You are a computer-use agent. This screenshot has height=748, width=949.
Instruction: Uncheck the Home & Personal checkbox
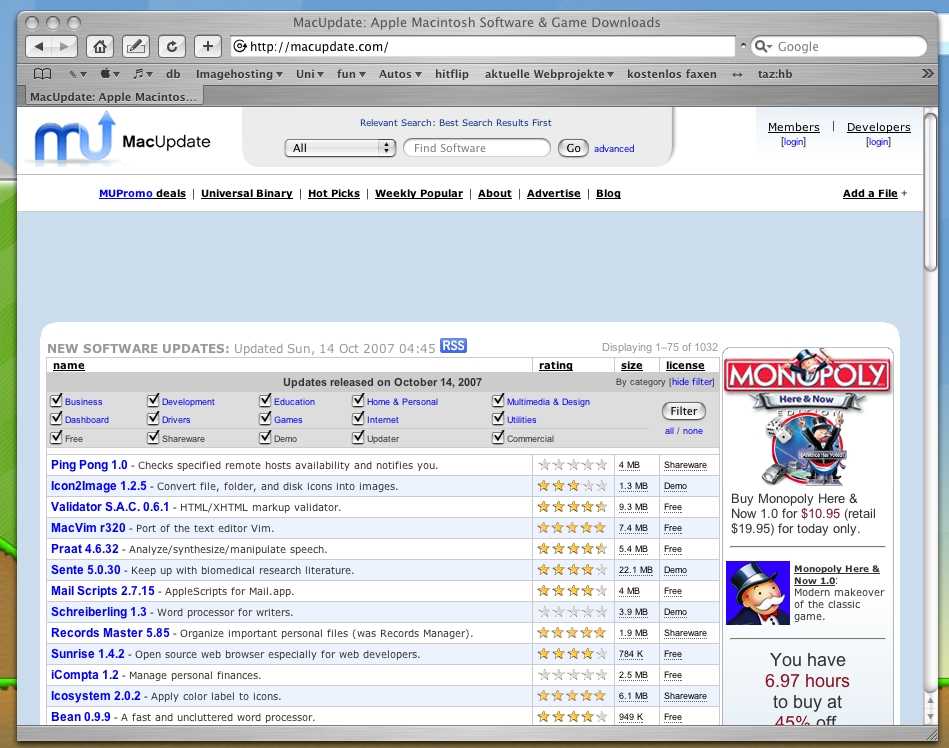tap(358, 400)
